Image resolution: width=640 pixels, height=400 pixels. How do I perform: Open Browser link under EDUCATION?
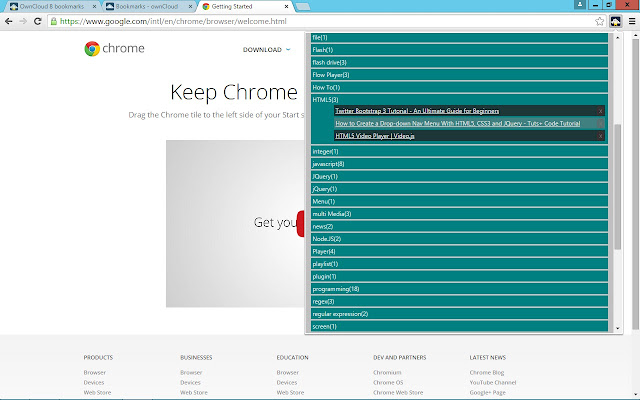[x=288, y=372]
